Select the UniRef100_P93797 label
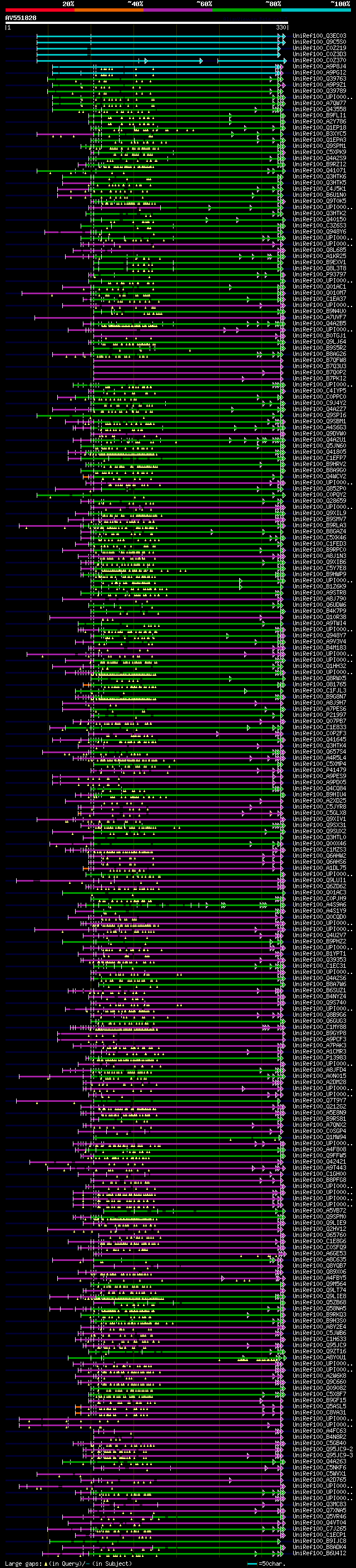Image resolution: width=356 pixels, height=1568 pixels. pos(319,275)
